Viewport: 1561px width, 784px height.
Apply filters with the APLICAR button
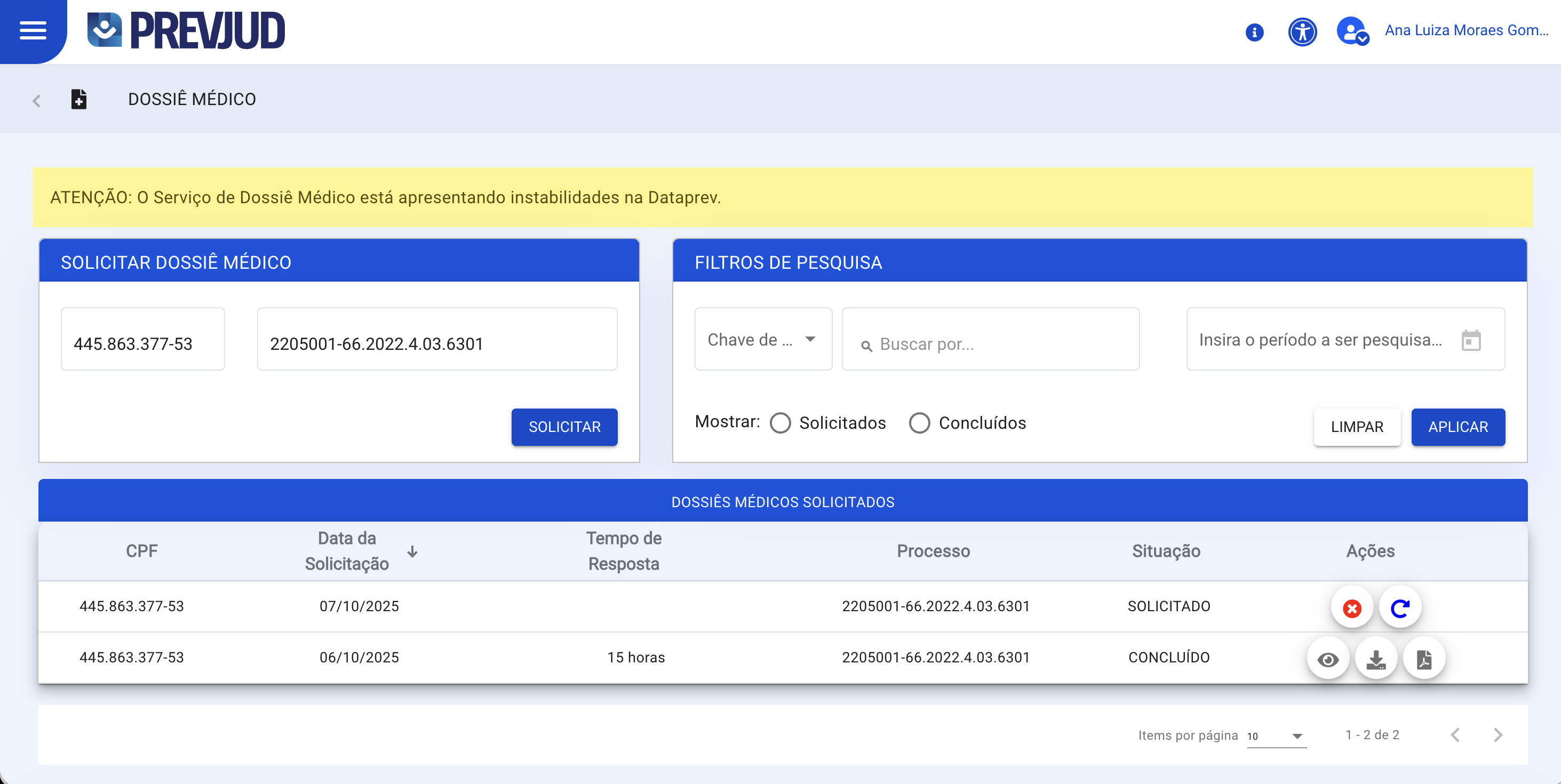coord(1458,427)
